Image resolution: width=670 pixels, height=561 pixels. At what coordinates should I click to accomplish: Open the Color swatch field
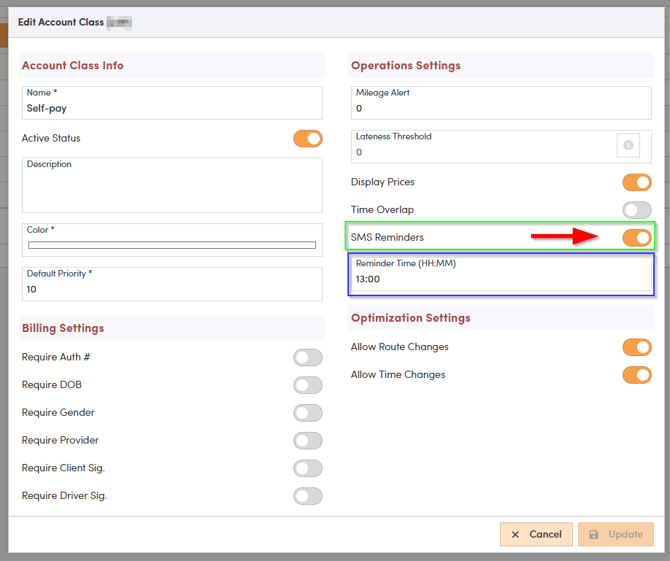point(172,245)
